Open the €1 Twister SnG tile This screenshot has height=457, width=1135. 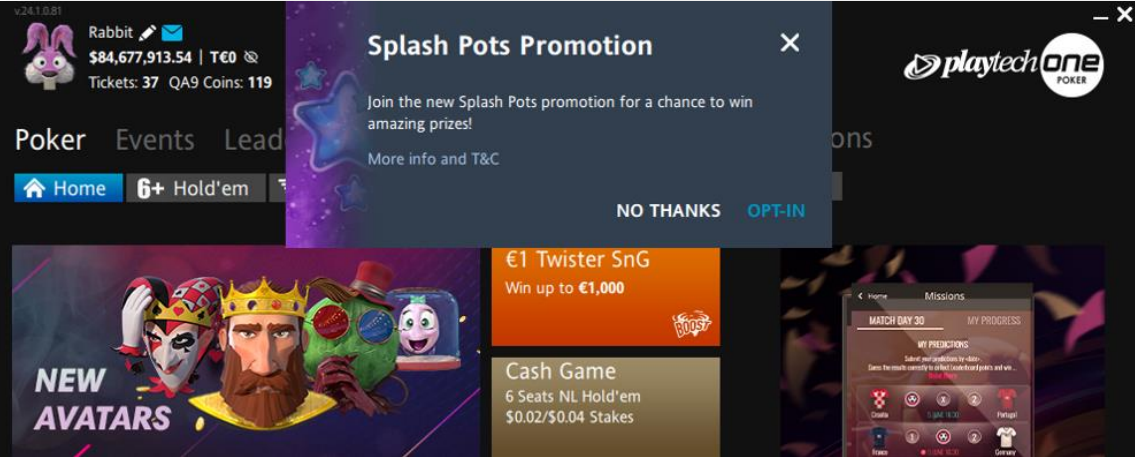pyautogui.click(x=606, y=296)
